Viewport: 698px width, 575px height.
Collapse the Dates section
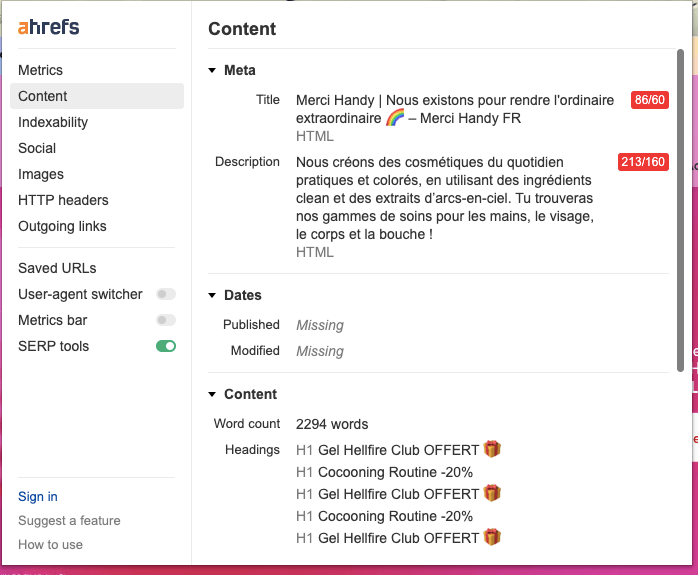[x=212, y=296]
